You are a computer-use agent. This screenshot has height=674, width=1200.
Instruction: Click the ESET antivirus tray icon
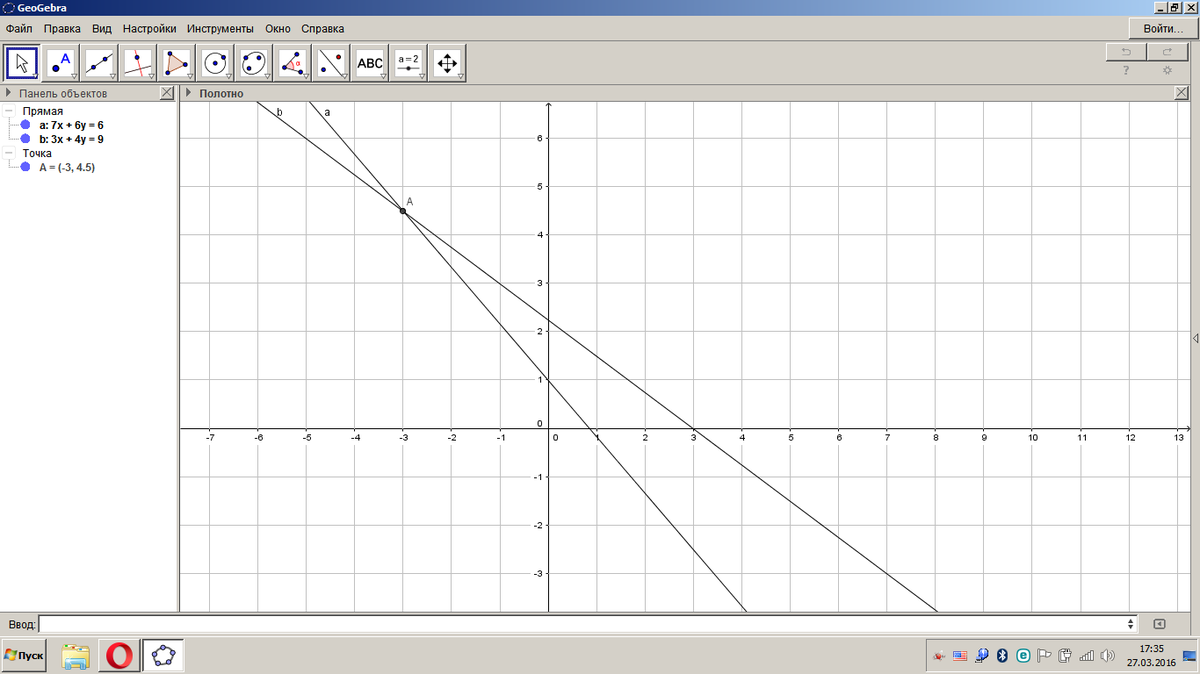pos(1023,656)
